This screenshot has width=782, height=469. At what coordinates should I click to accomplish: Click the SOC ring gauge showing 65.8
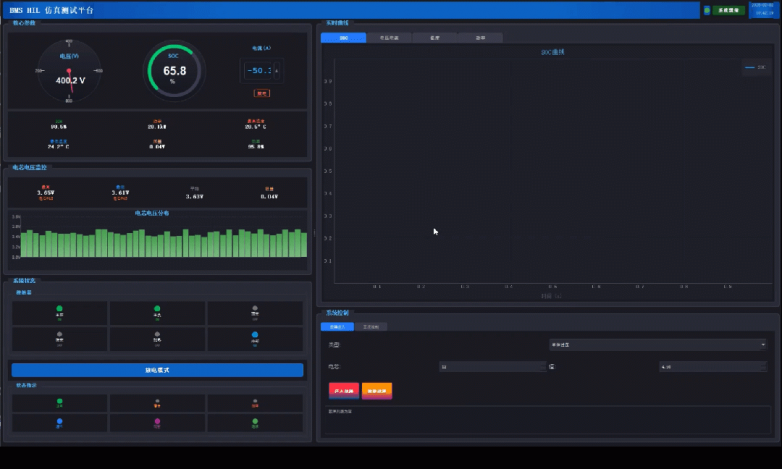click(174, 72)
